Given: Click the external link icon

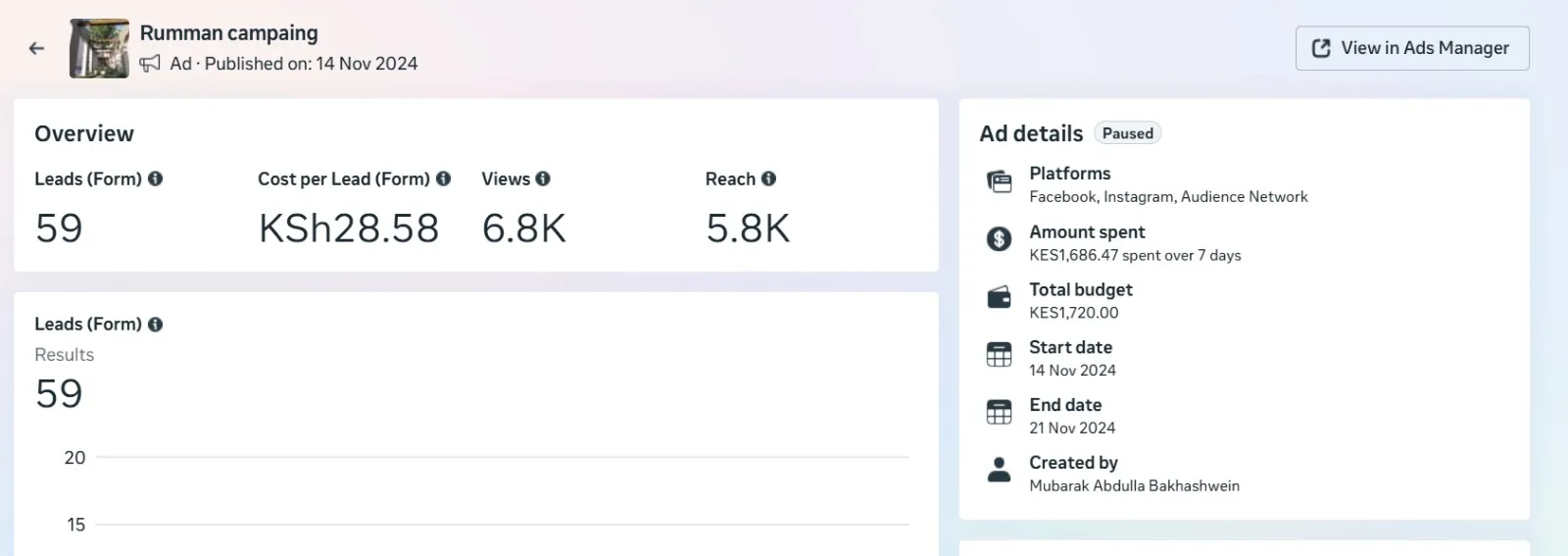Looking at the screenshot, I should click(x=1321, y=48).
